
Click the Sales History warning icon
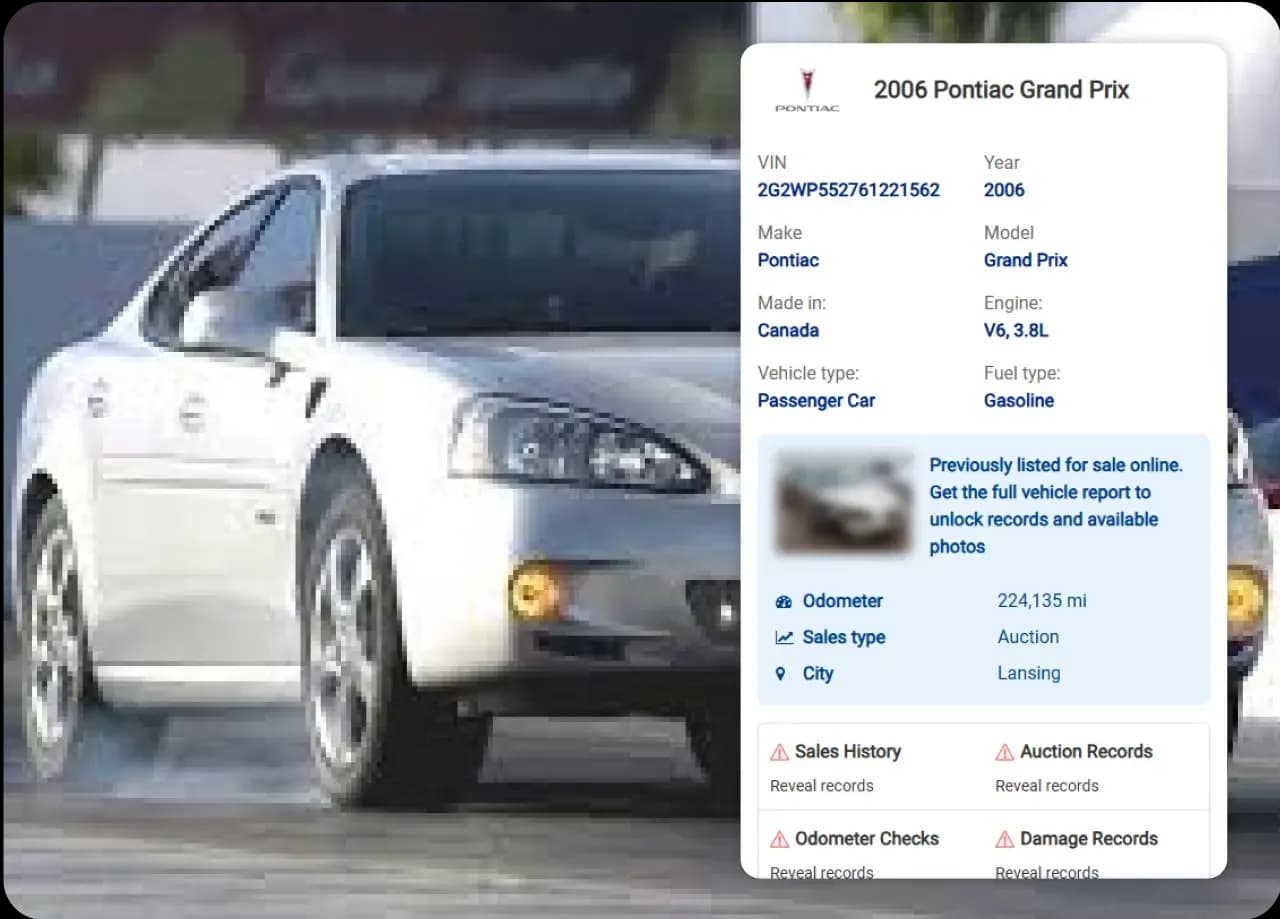coord(779,753)
